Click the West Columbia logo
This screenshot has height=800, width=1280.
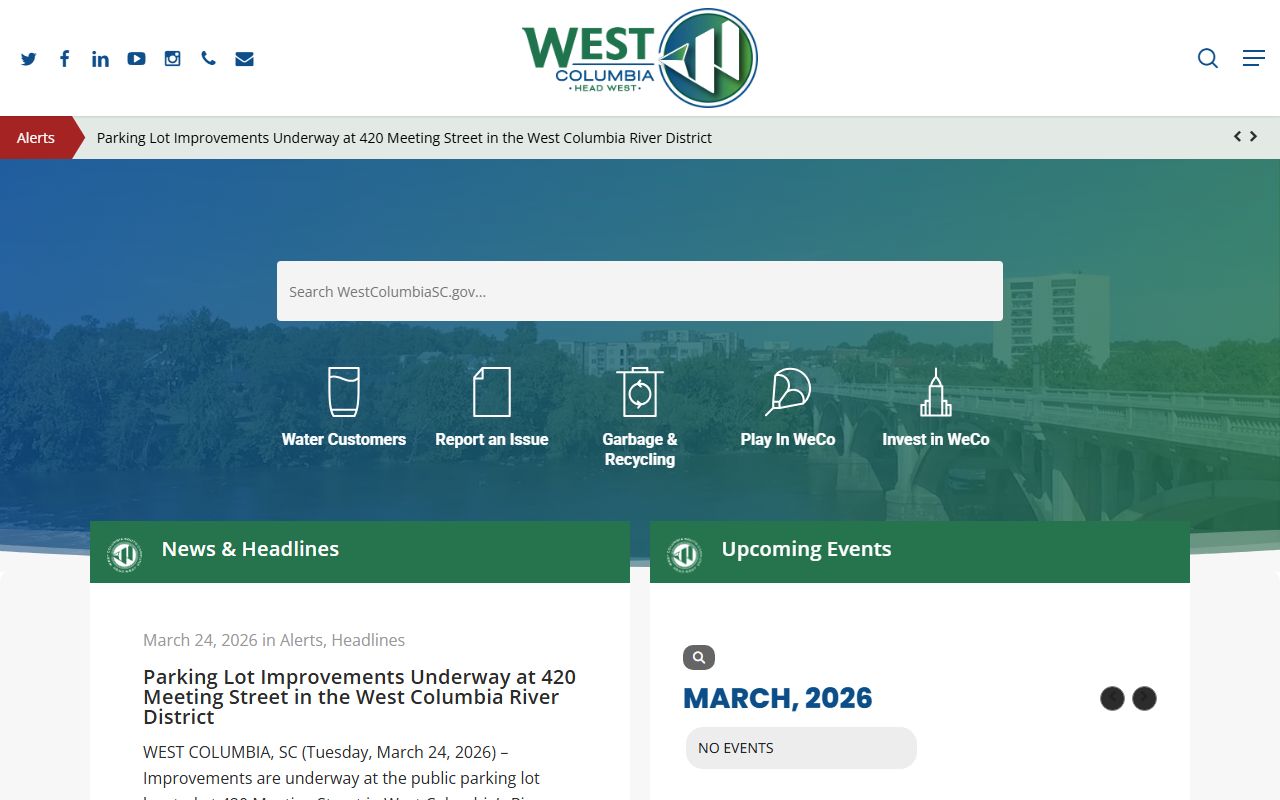coord(639,58)
